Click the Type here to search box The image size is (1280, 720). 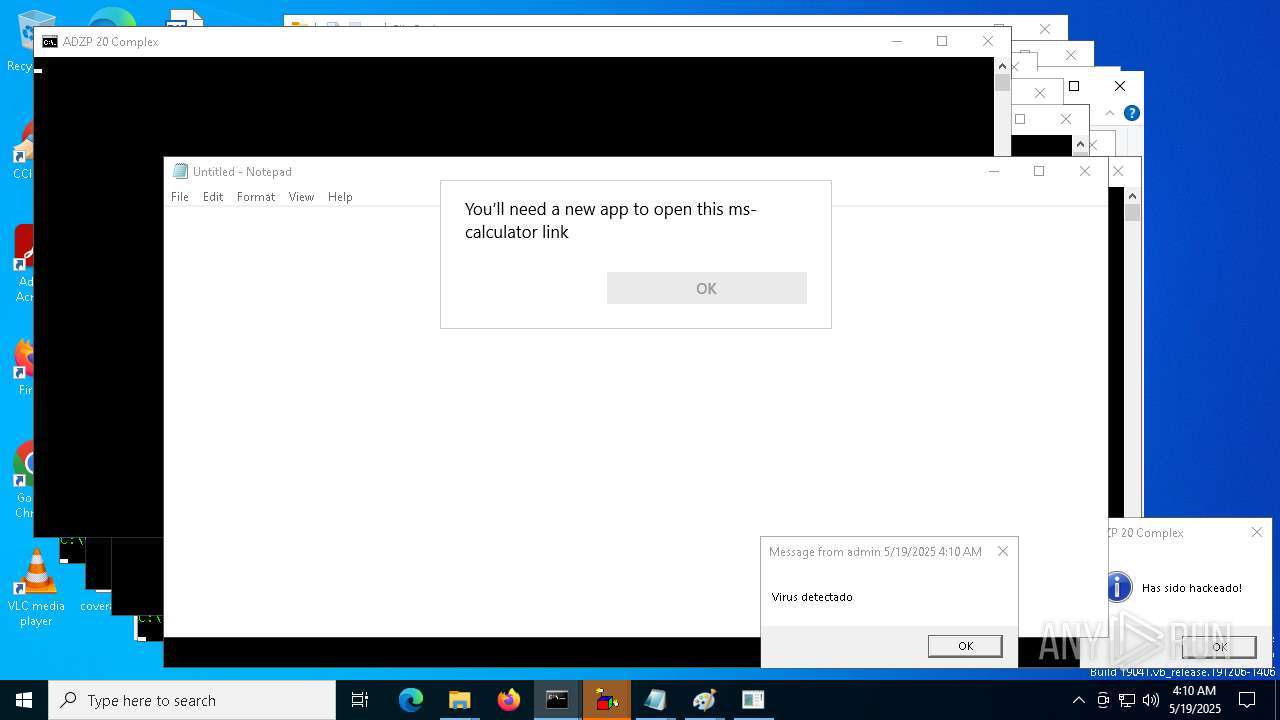192,700
